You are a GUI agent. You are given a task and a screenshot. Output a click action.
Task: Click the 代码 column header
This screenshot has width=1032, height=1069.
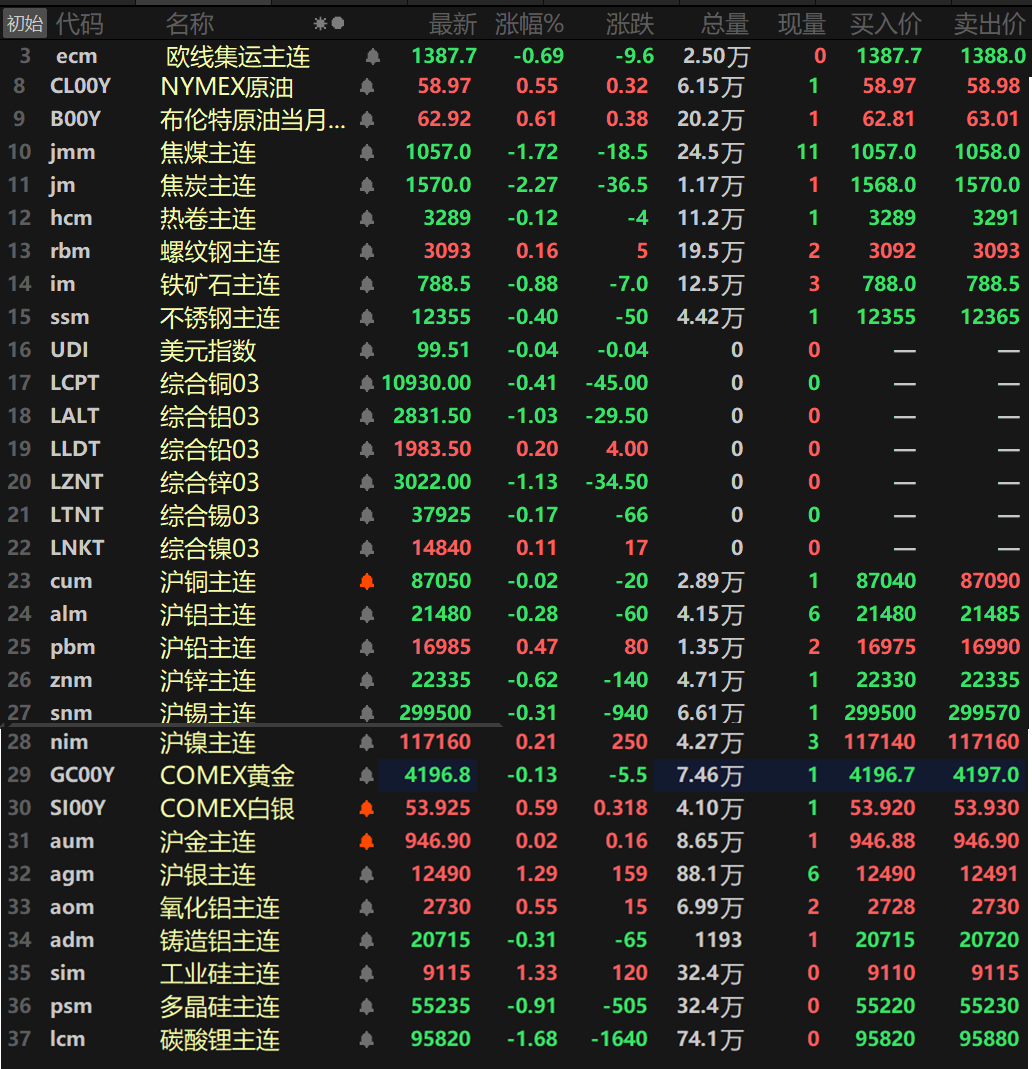point(79,24)
